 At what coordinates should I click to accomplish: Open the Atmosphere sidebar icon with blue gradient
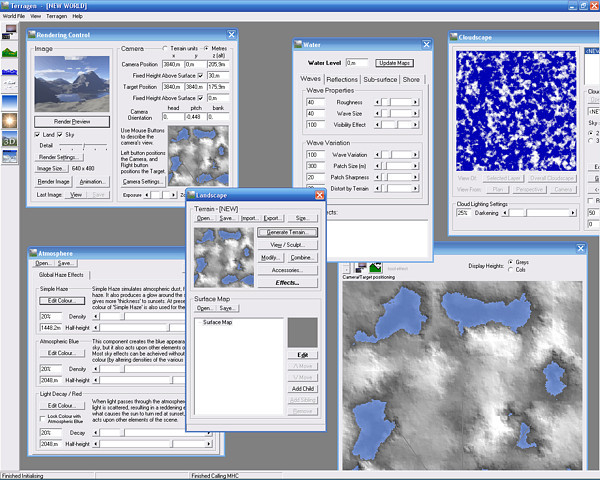10,103
